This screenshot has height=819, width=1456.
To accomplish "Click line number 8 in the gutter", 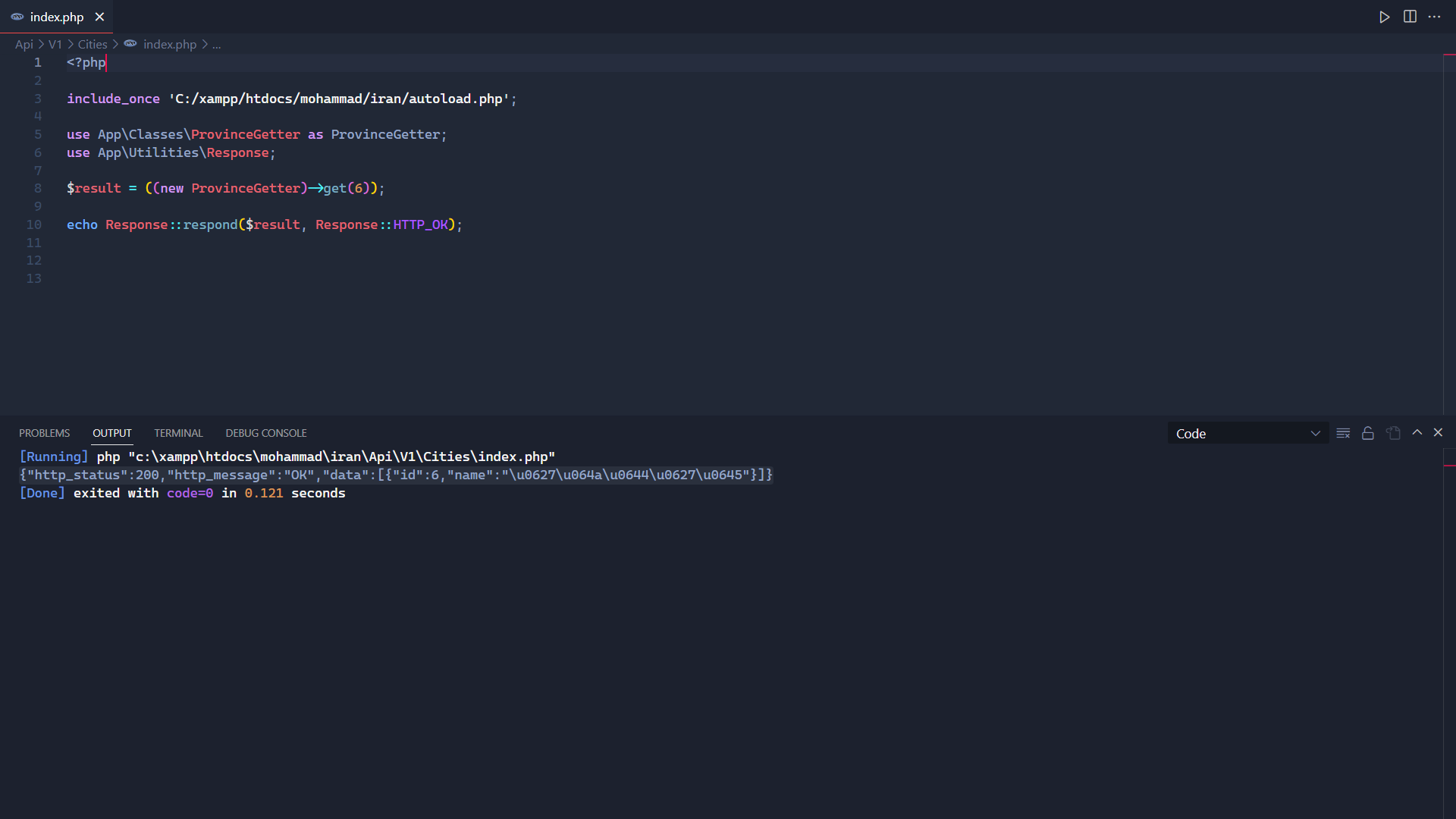I will (x=38, y=188).
